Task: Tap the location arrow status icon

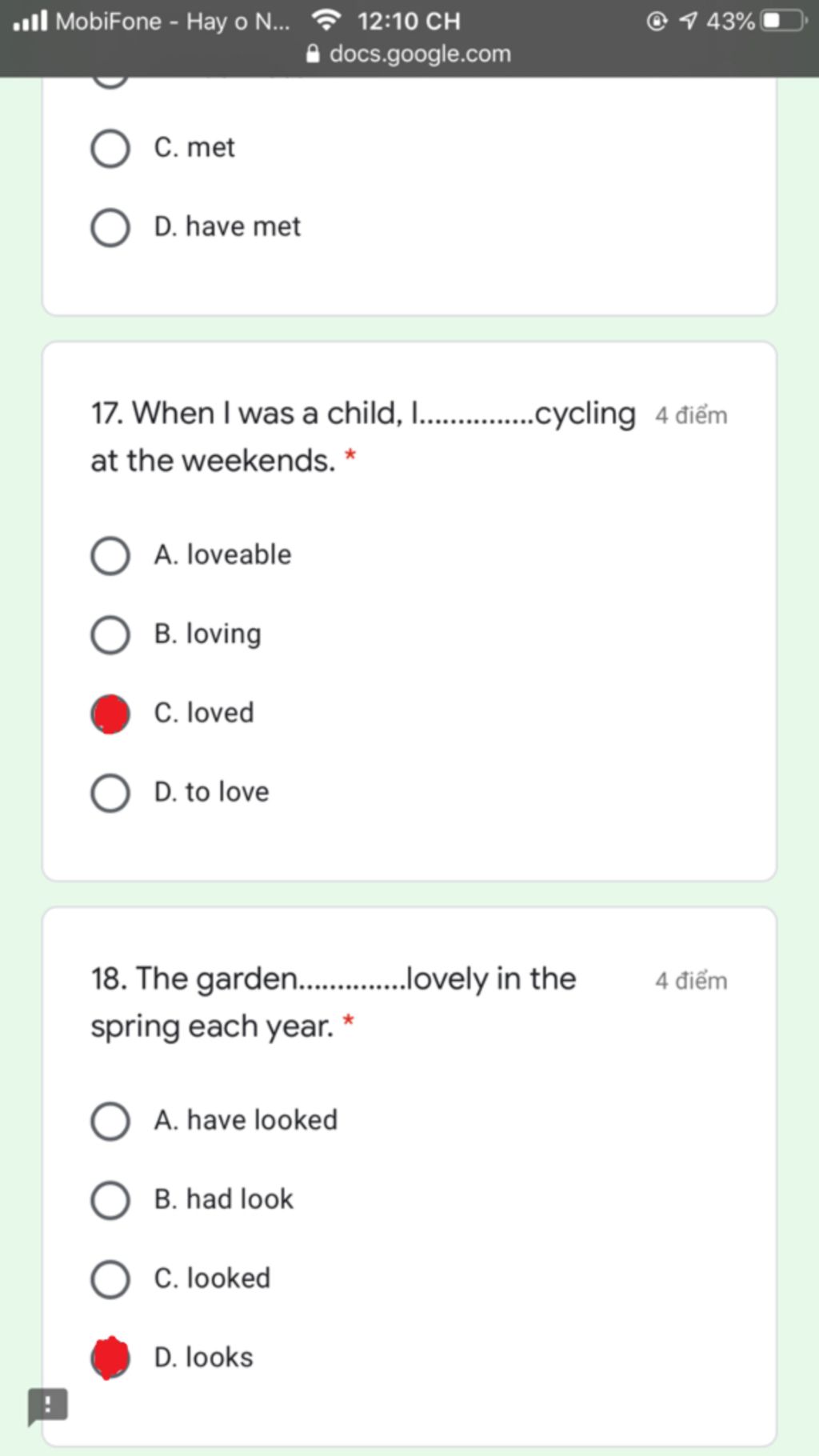Action: tap(688, 21)
